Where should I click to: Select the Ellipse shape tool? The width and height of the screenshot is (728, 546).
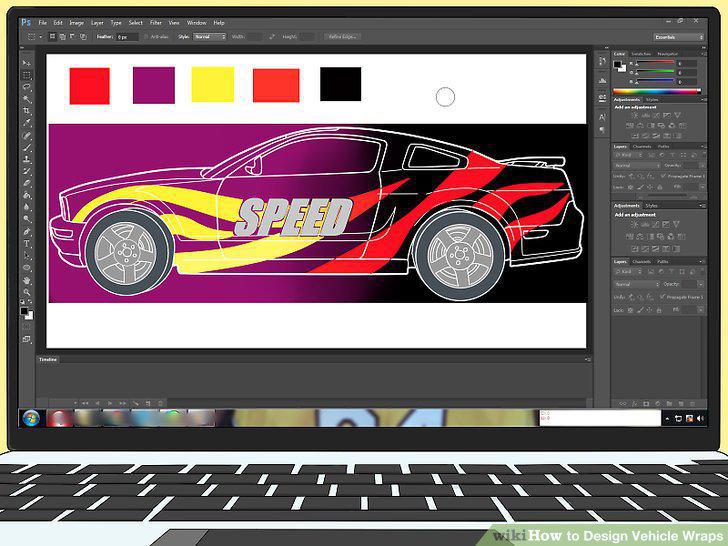click(x=27, y=268)
